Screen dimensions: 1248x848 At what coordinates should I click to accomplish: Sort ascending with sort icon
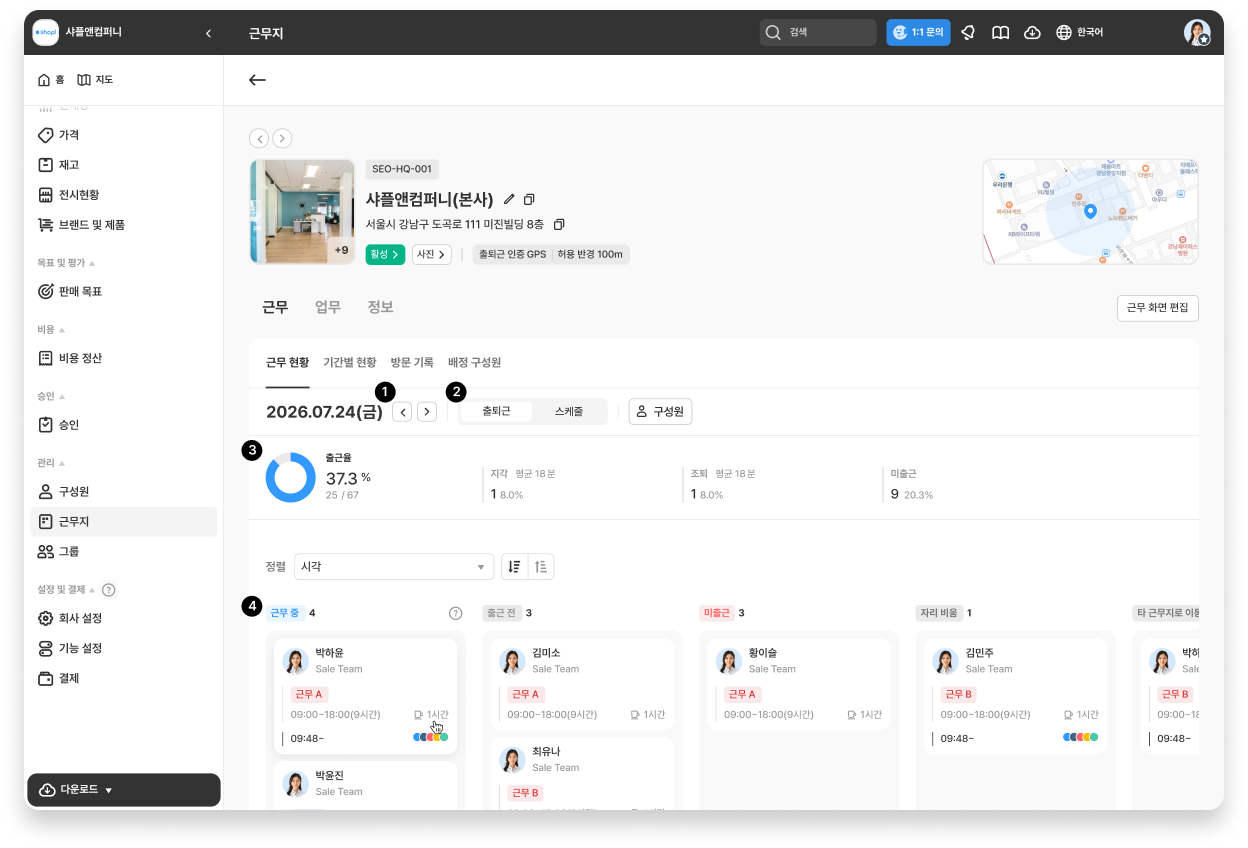tap(541, 567)
